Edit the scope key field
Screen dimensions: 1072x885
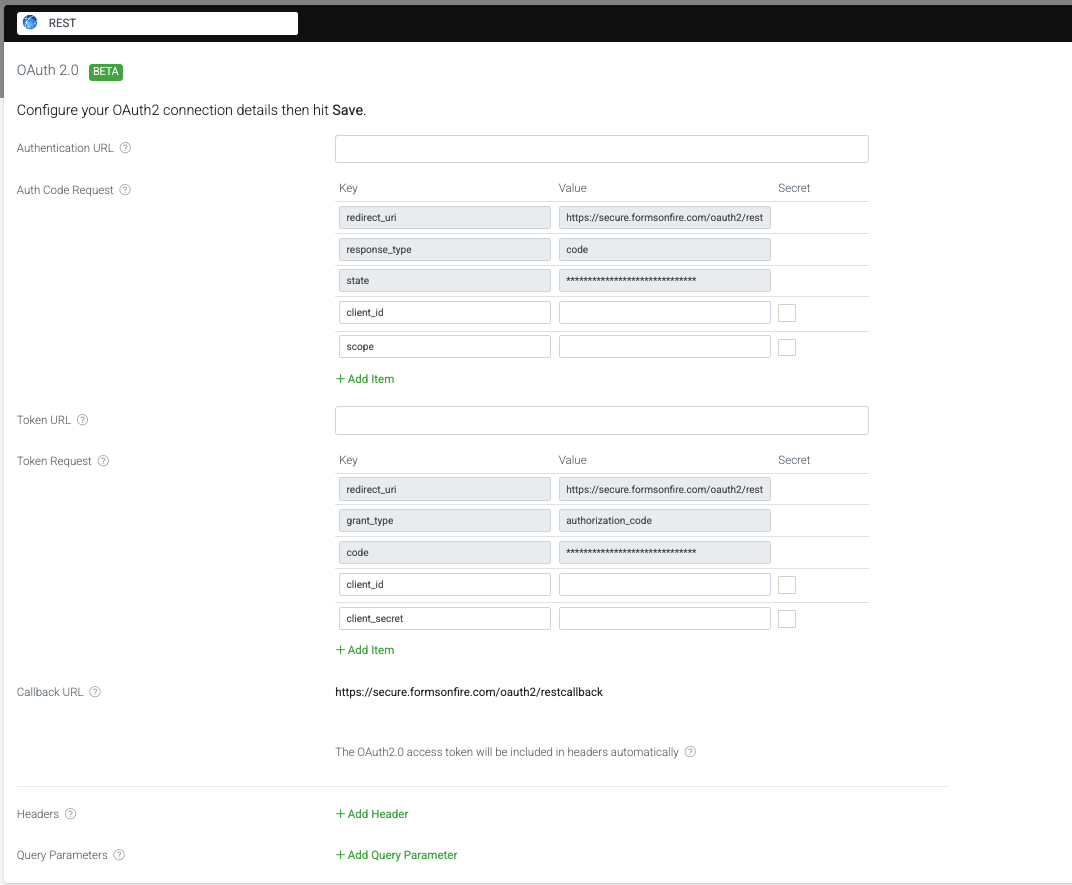click(444, 347)
